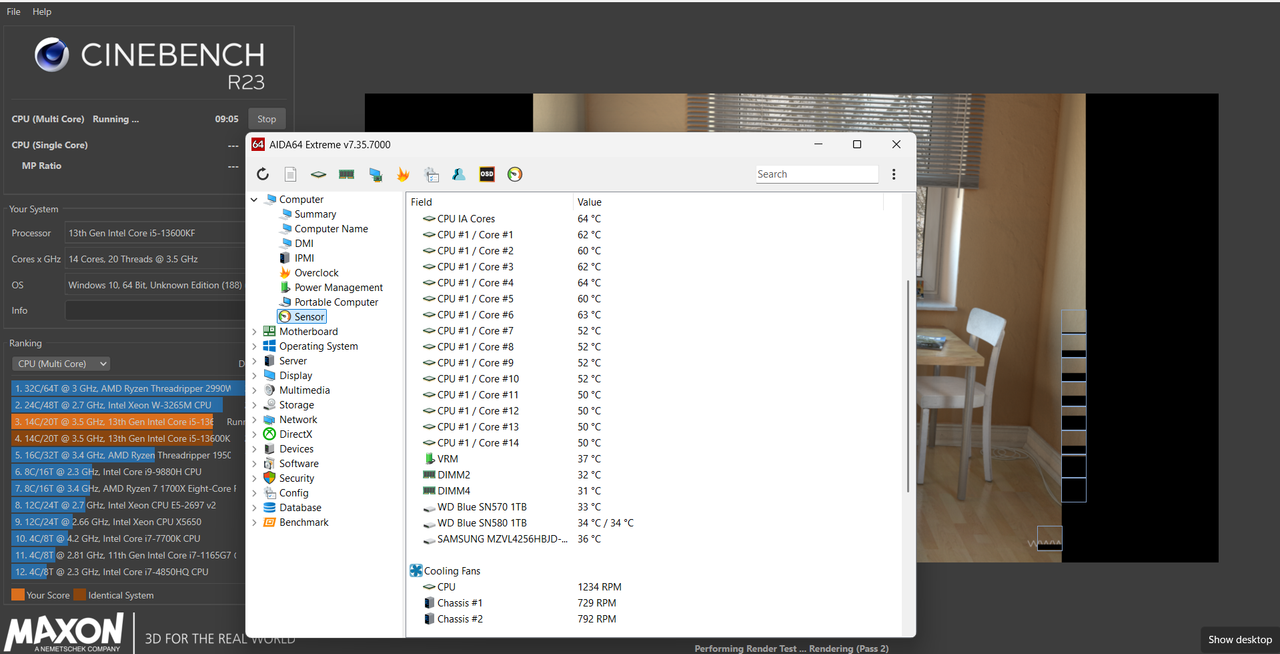The width and height of the screenshot is (1280, 654).
Task: Select the Config category in tree
Action: click(294, 493)
